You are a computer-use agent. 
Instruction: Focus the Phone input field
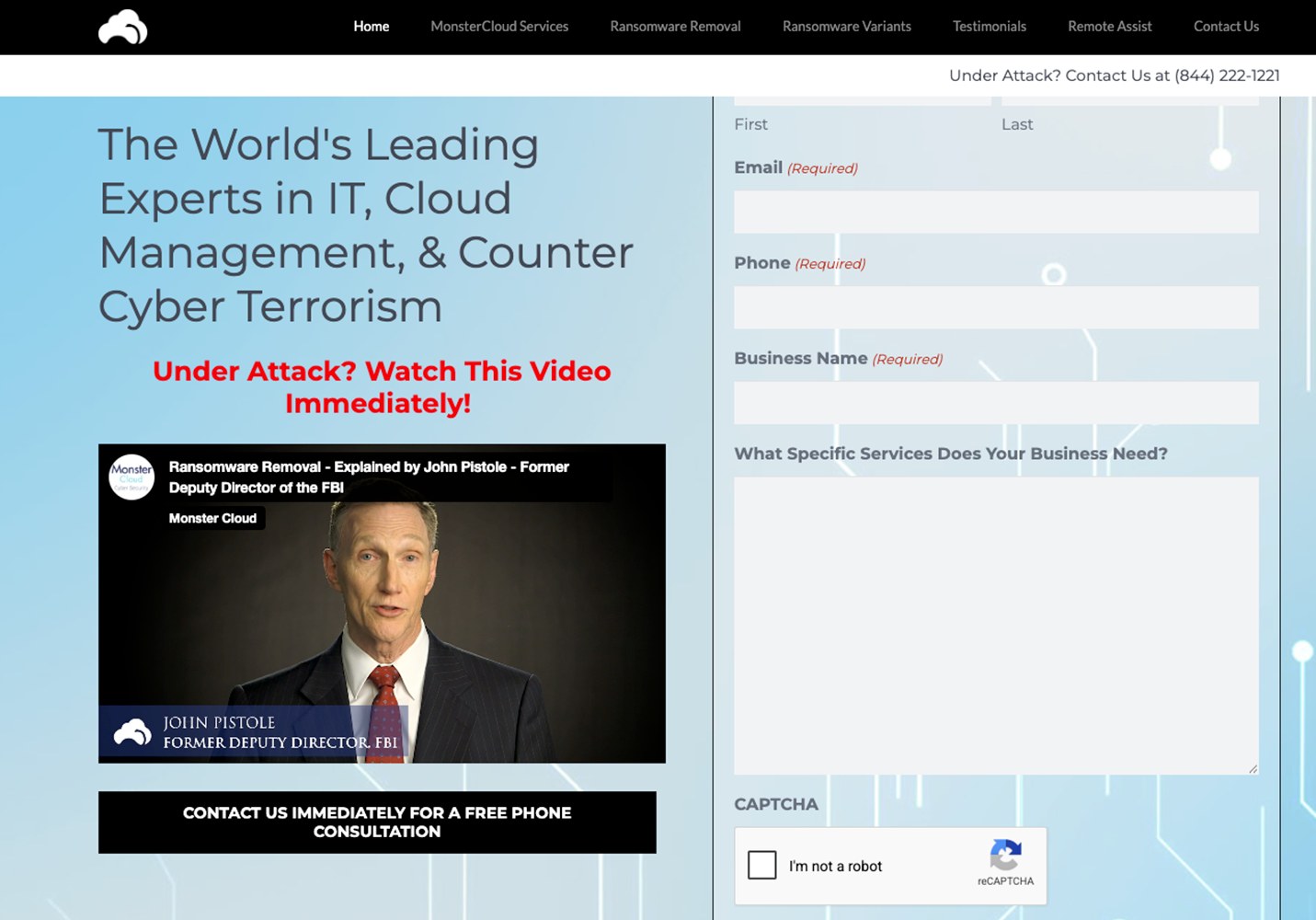click(996, 307)
